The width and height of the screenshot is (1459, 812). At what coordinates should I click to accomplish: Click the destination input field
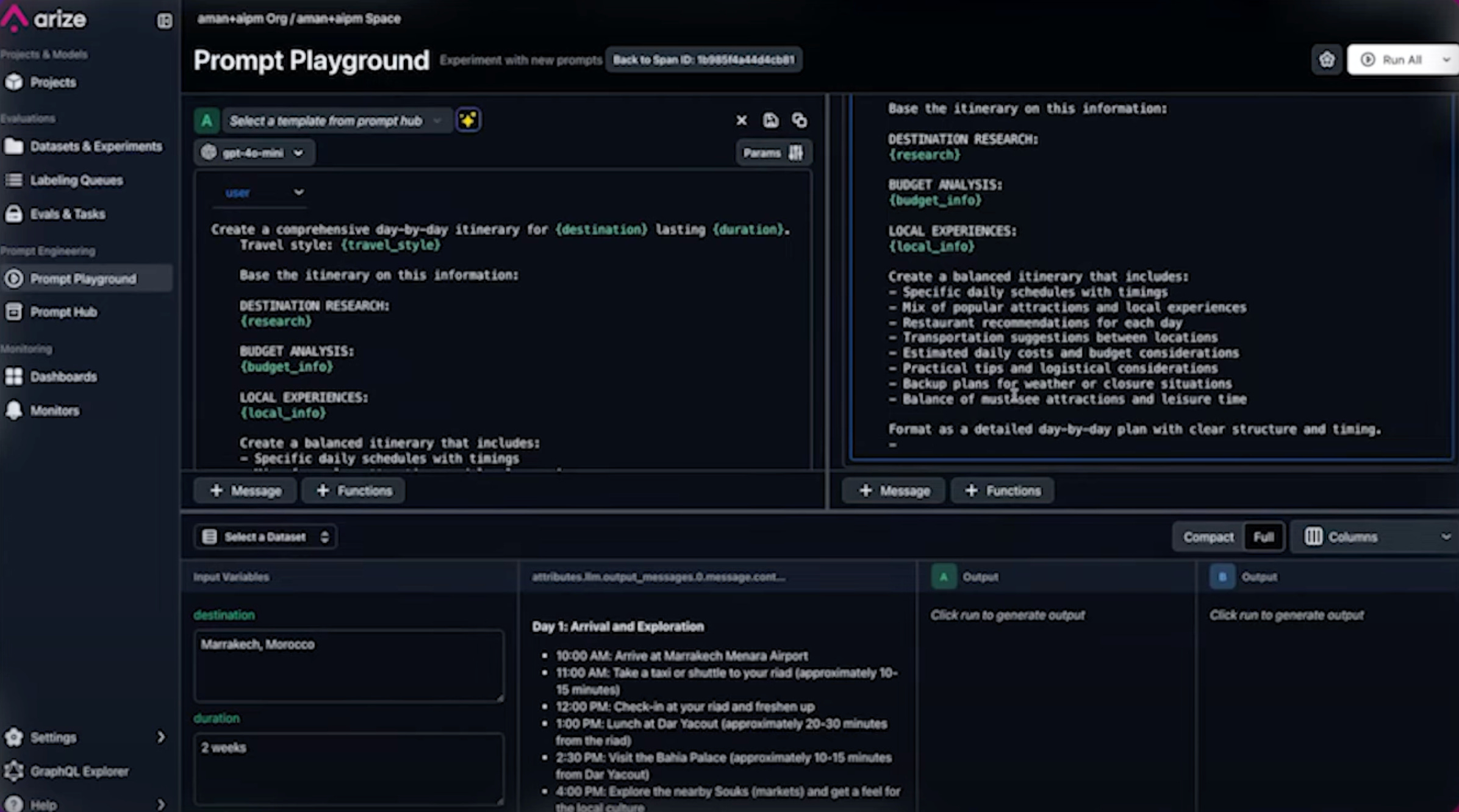point(348,664)
